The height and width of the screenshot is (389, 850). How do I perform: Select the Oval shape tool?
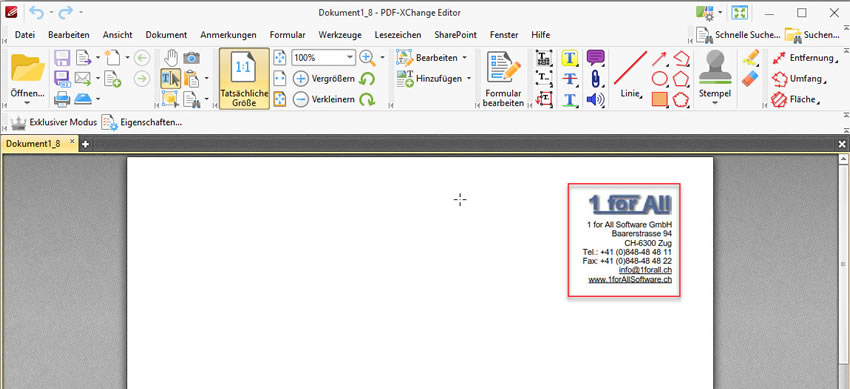coord(659,79)
